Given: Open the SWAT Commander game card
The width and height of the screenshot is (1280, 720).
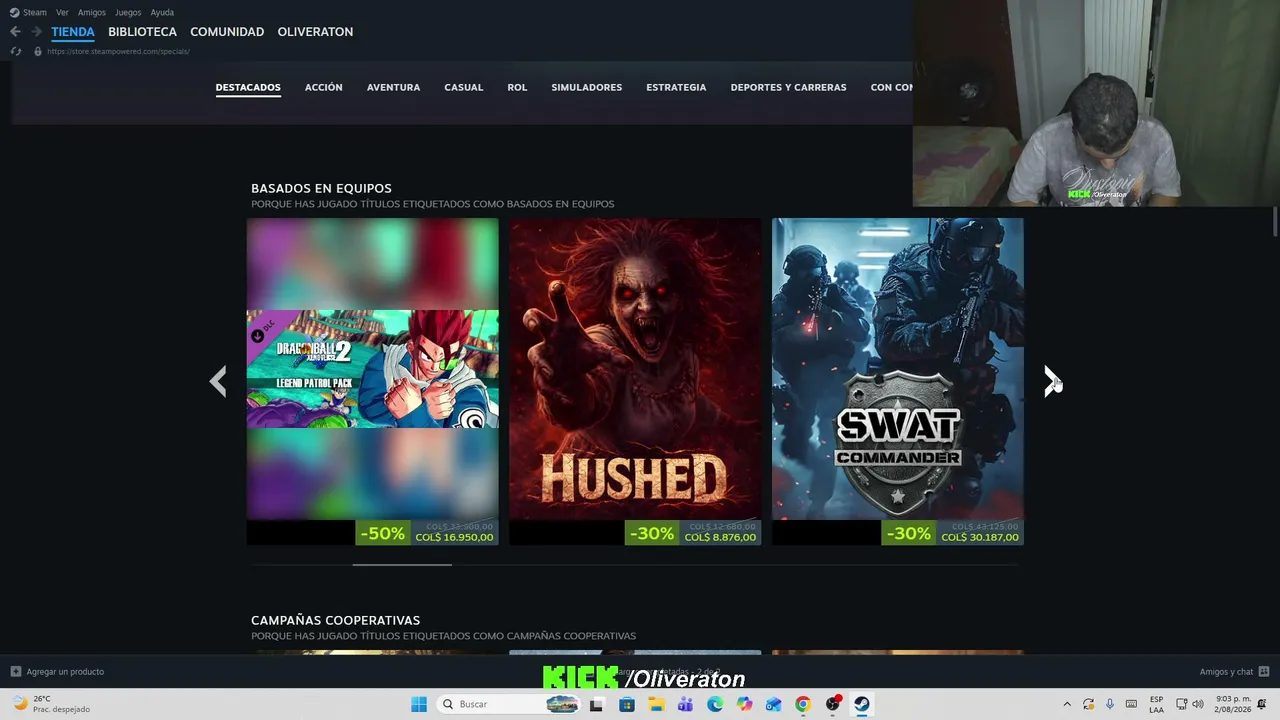Looking at the screenshot, I should pyautogui.click(x=898, y=368).
